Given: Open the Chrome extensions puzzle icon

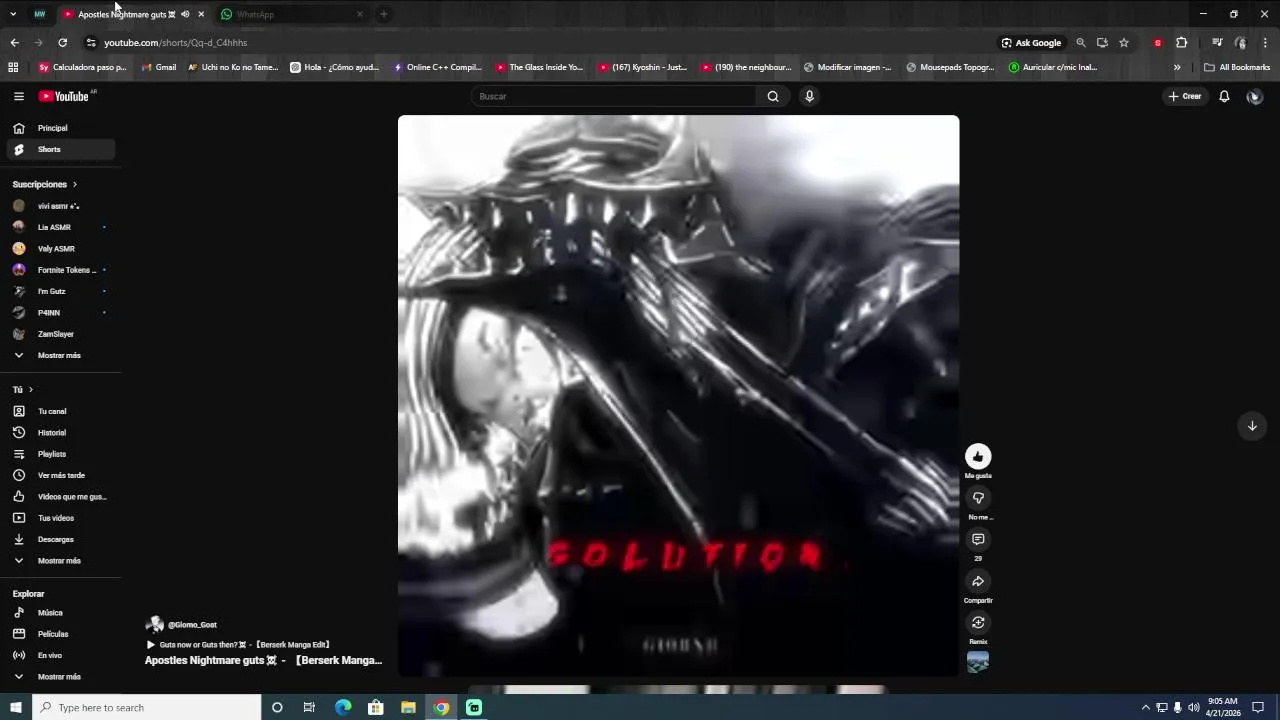Looking at the screenshot, I should [x=1182, y=43].
